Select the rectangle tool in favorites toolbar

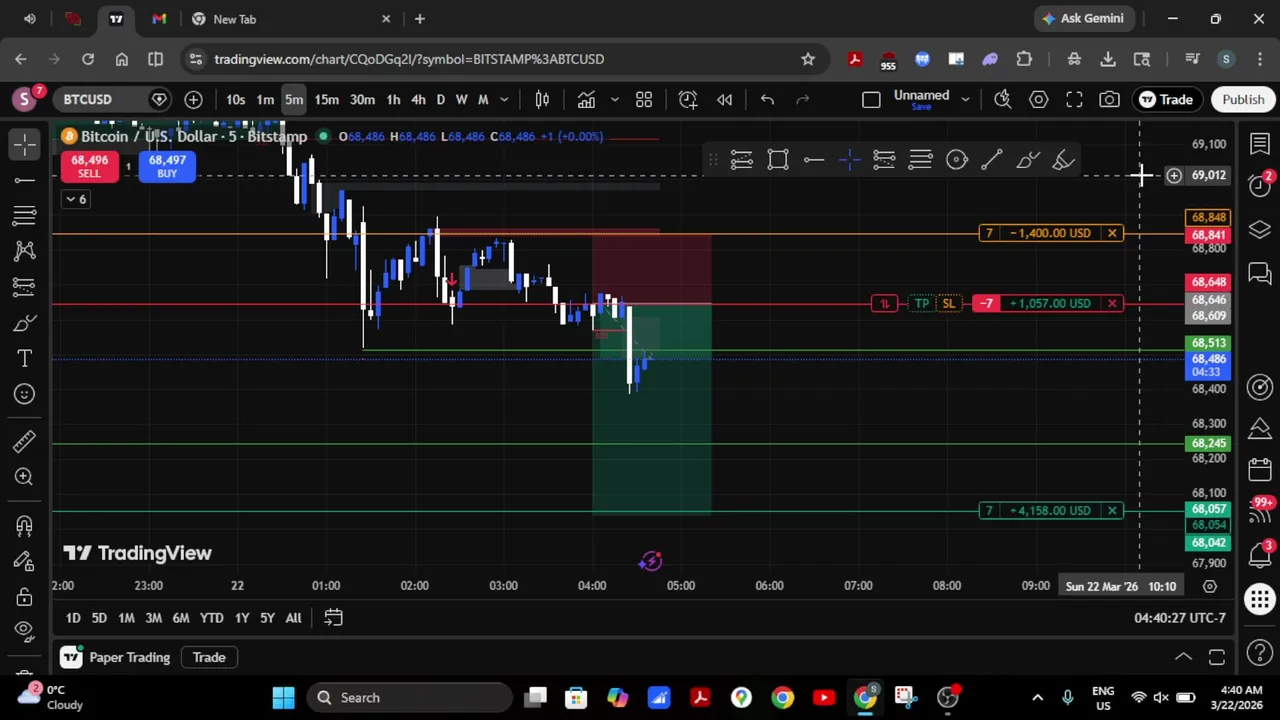(778, 160)
